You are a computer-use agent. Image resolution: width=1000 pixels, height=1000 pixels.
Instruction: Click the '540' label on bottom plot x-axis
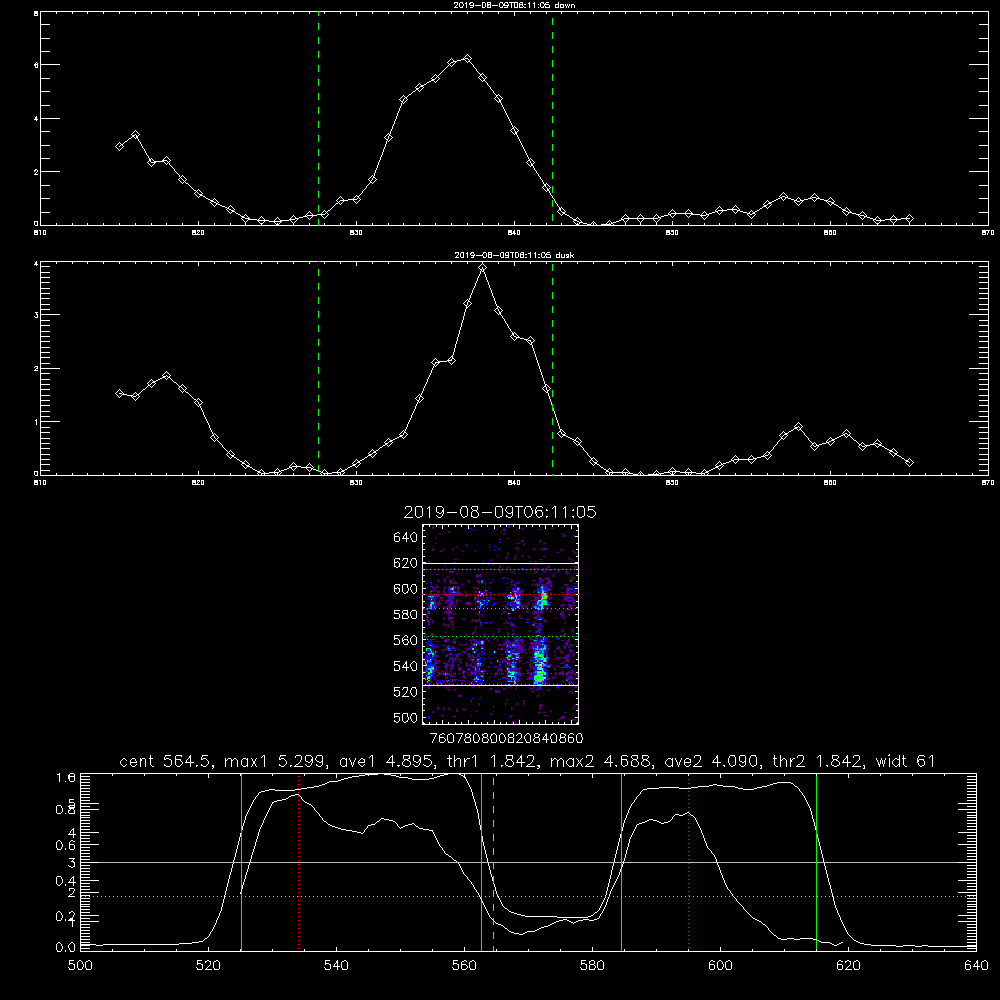336,966
